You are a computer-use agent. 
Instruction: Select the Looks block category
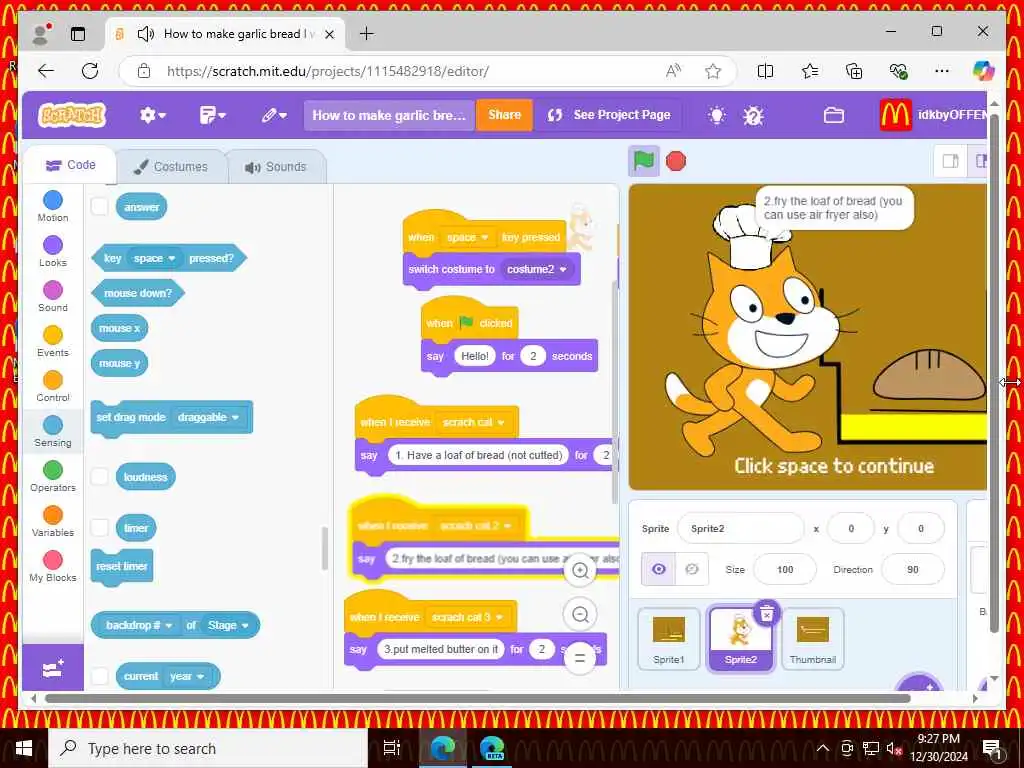[53, 251]
